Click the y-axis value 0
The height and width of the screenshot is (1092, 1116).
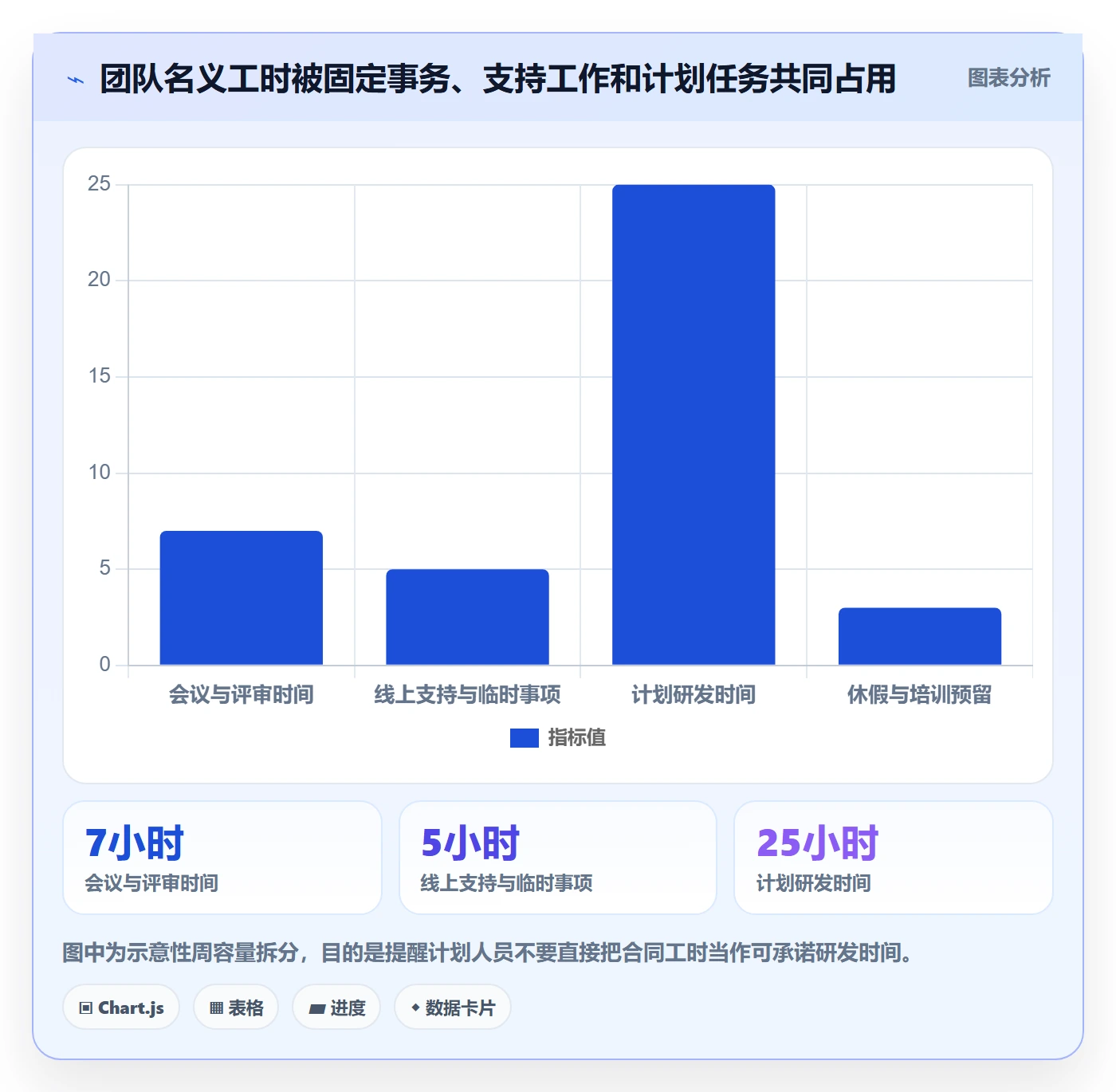click(x=104, y=665)
